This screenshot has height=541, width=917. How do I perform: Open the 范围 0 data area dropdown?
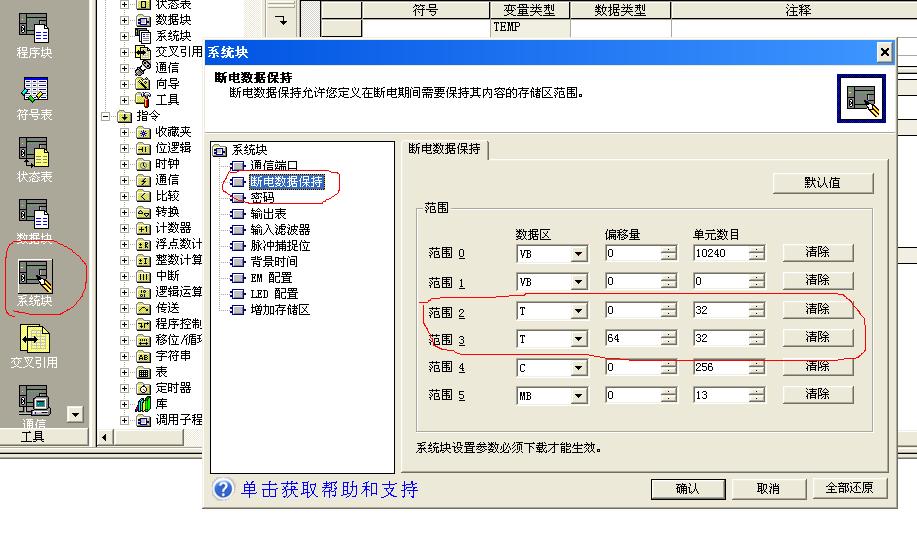[x=578, y=254]
